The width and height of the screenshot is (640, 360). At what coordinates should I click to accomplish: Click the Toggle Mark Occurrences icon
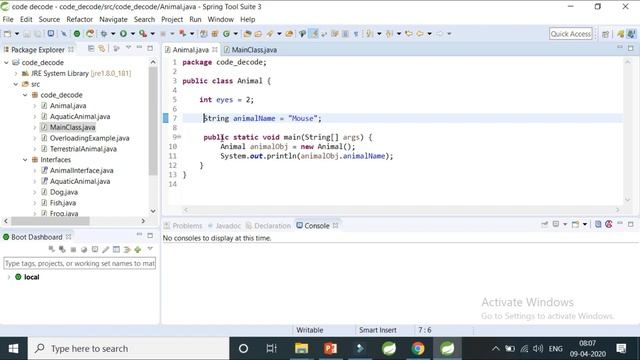313,34
